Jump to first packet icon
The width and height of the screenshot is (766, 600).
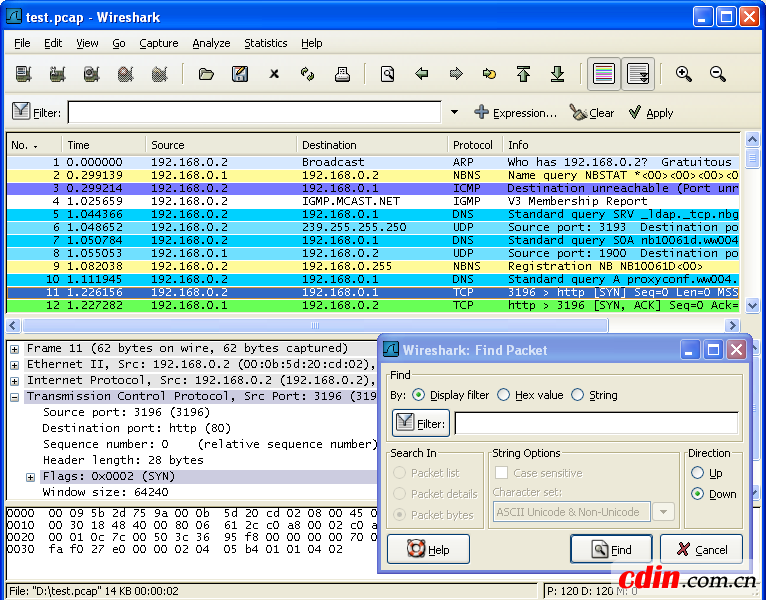pos(523,74)
